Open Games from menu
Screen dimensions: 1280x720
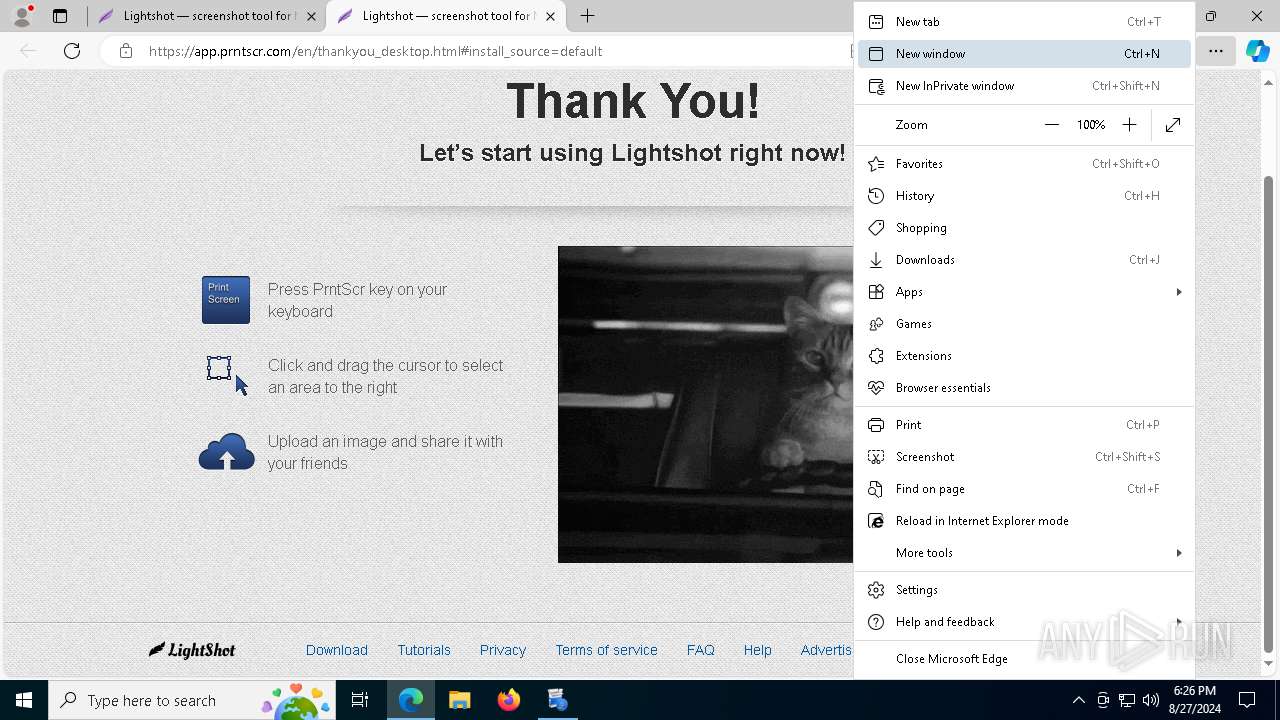[x=1024, y=324]
